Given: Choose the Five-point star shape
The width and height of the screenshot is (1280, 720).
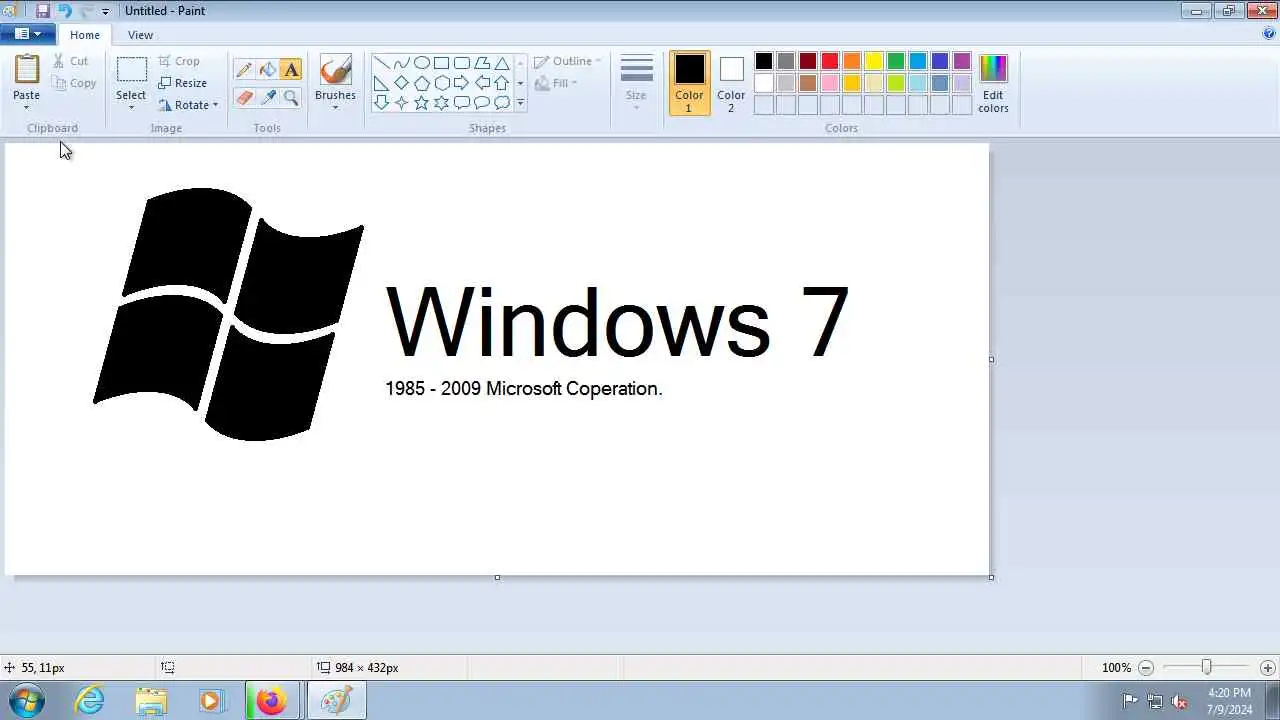Looking at the screenshot, I should point(421,103).
